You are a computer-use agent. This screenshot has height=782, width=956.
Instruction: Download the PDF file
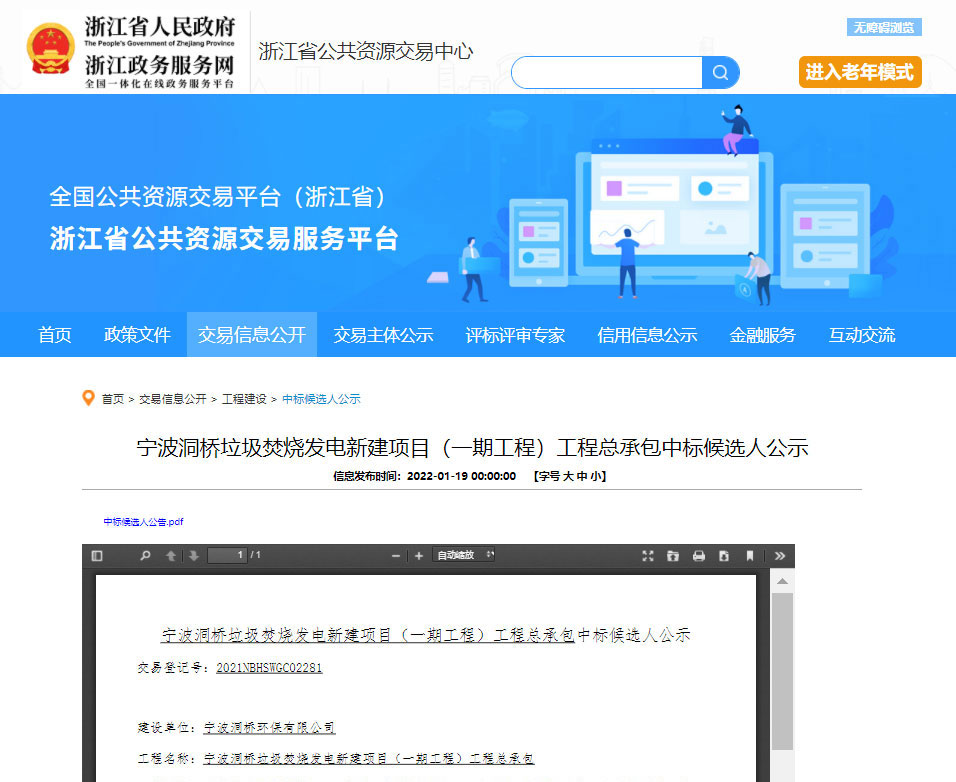pyautogui.click(x=723, y=556)
